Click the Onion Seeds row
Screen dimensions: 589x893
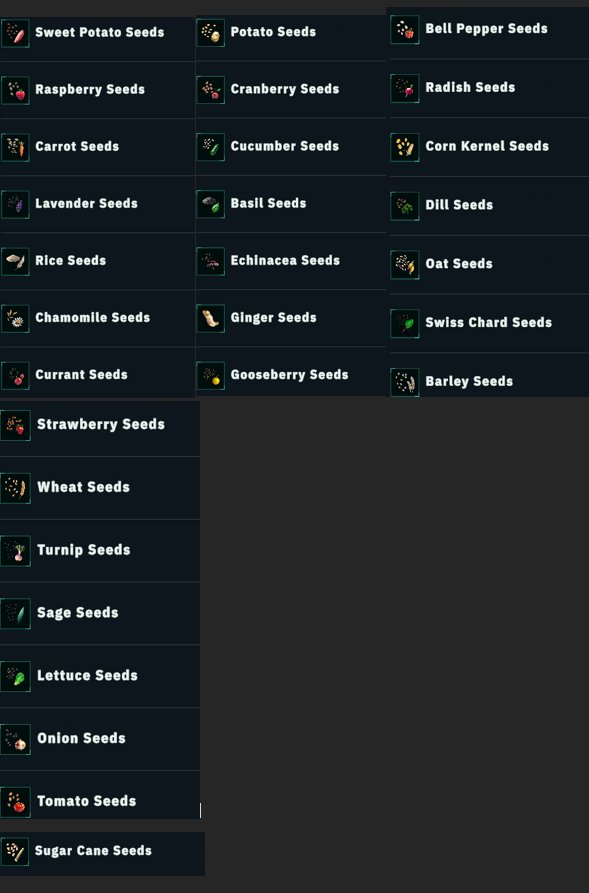pyautogui.click(x=100, y=739)
